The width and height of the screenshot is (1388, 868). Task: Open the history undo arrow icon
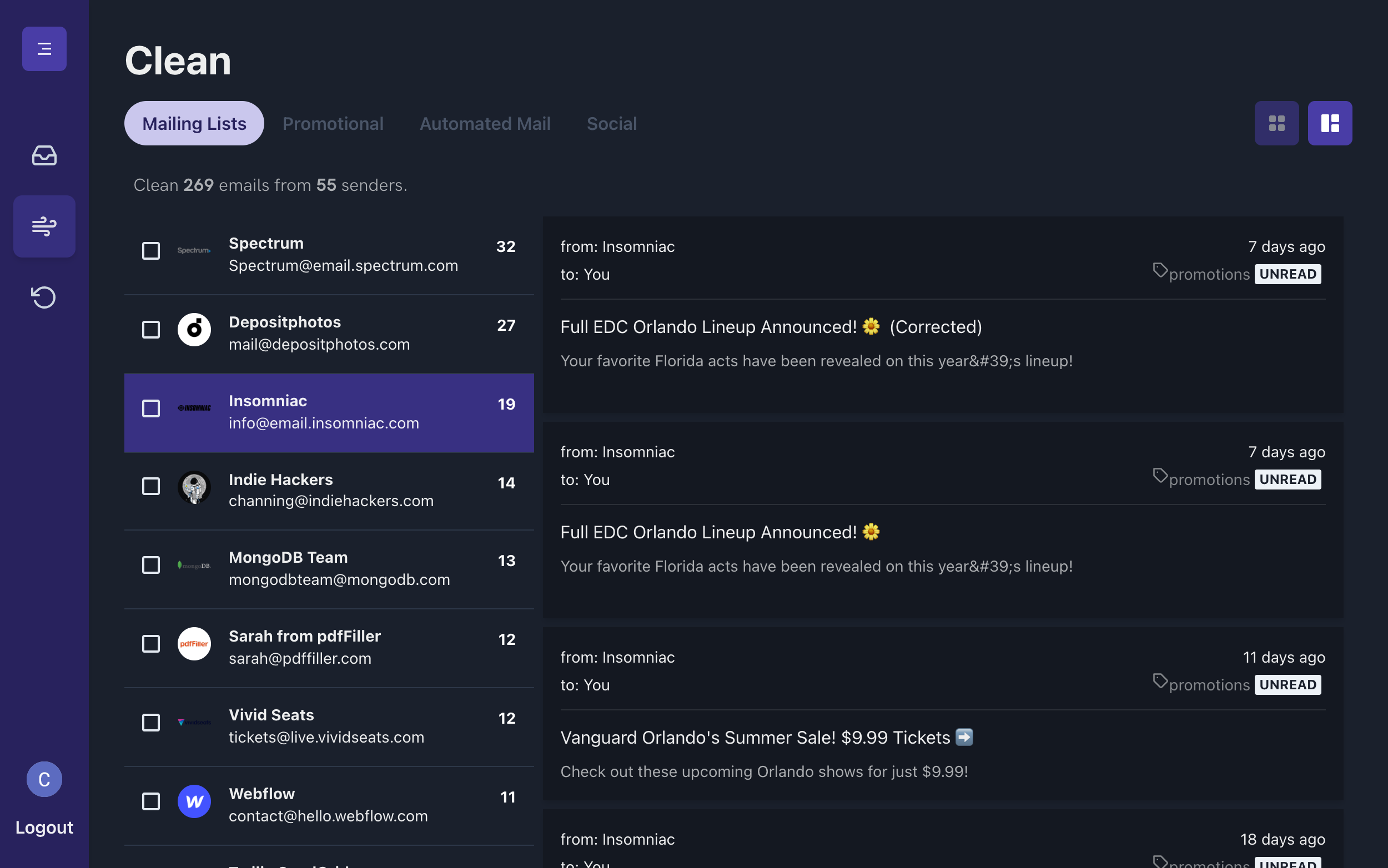pos(44,297)
